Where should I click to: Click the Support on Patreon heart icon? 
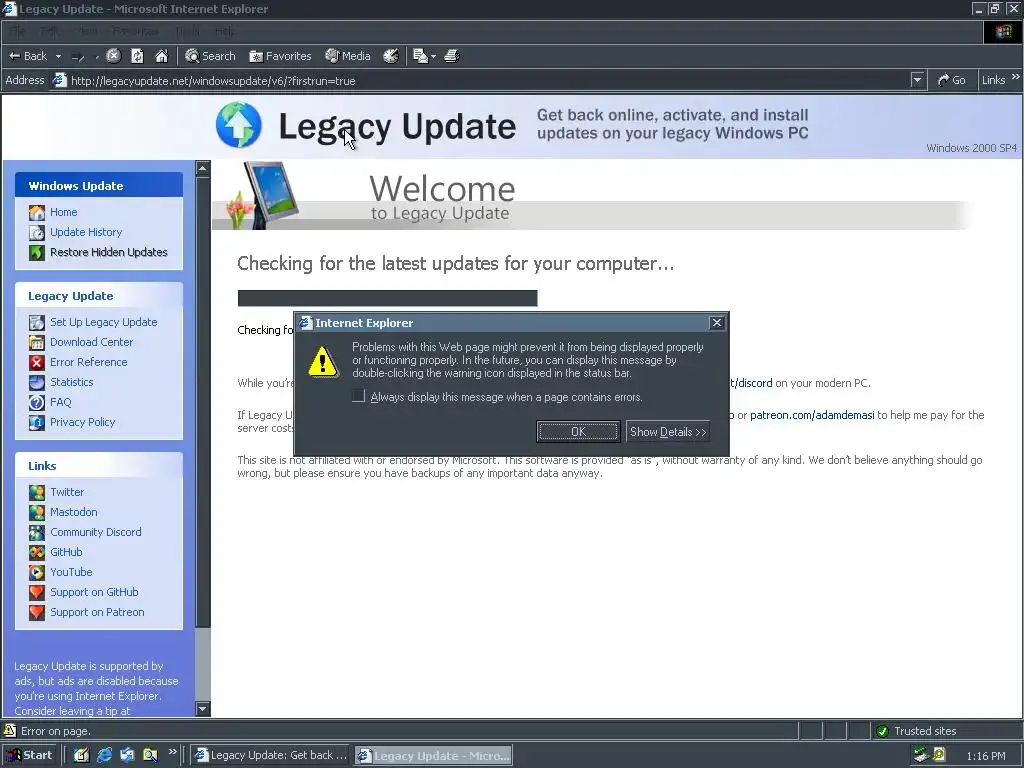click(37, 613)
